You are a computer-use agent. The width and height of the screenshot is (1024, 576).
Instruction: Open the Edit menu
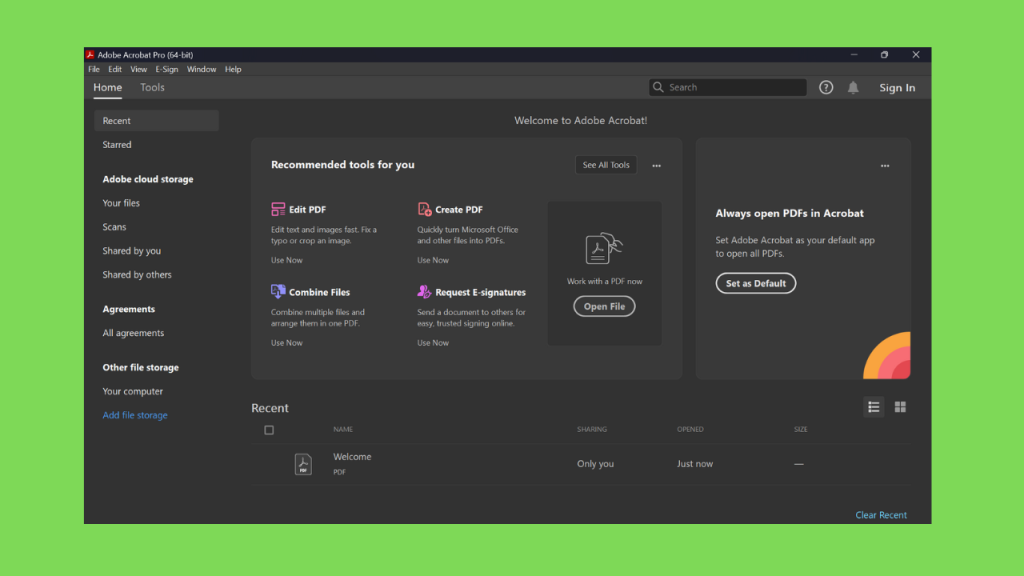coord(115,69)
